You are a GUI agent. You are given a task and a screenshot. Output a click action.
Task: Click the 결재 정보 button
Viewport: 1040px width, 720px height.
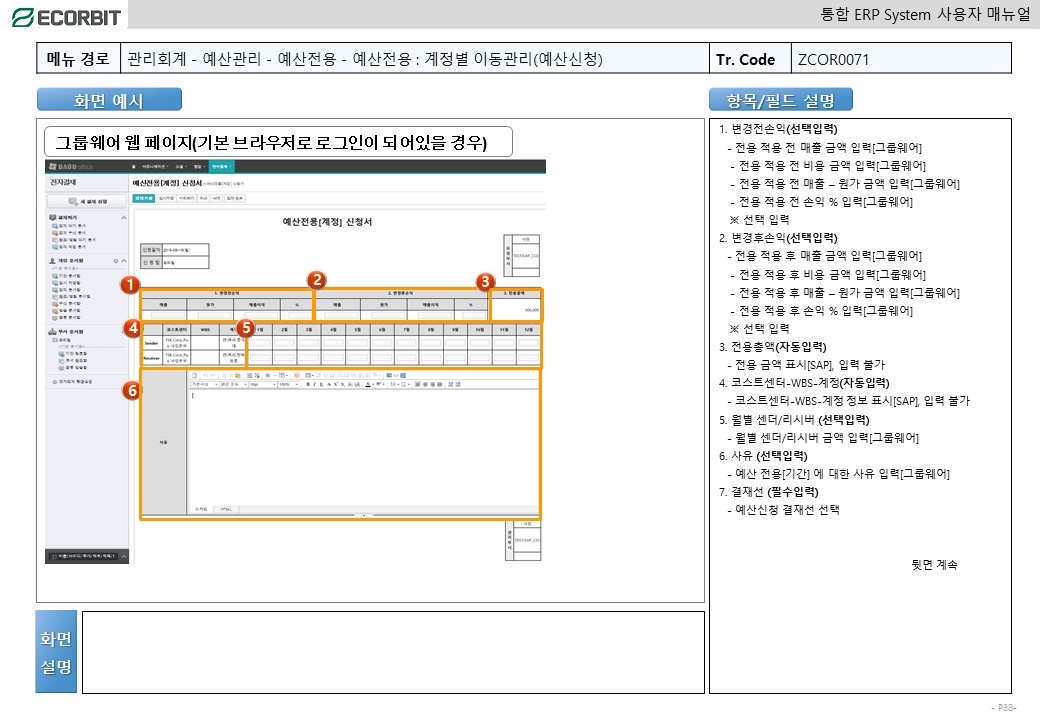coord(235,198)
